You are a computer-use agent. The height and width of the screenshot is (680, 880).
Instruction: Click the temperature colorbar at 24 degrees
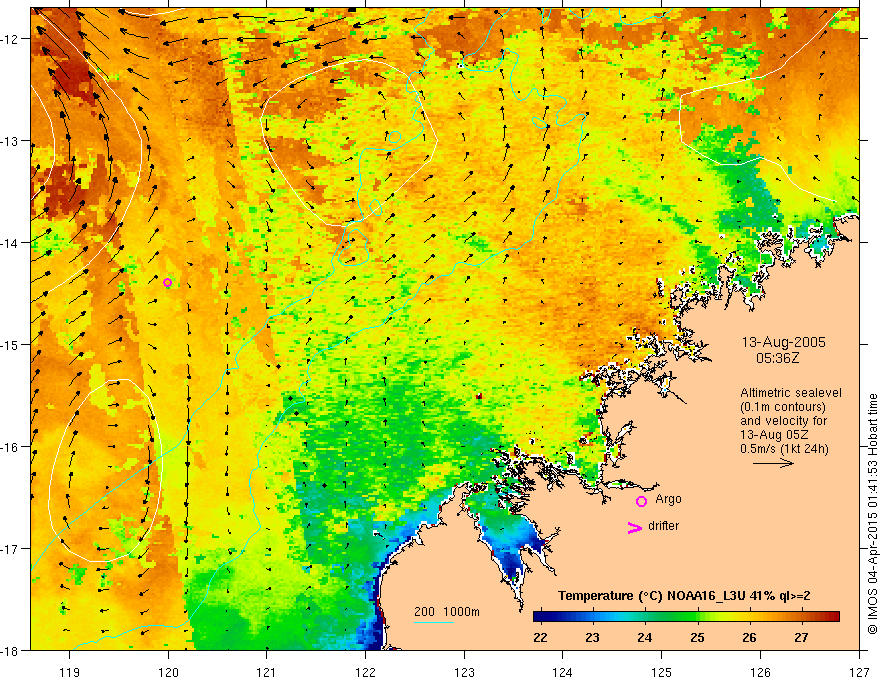tap(645, 617)
